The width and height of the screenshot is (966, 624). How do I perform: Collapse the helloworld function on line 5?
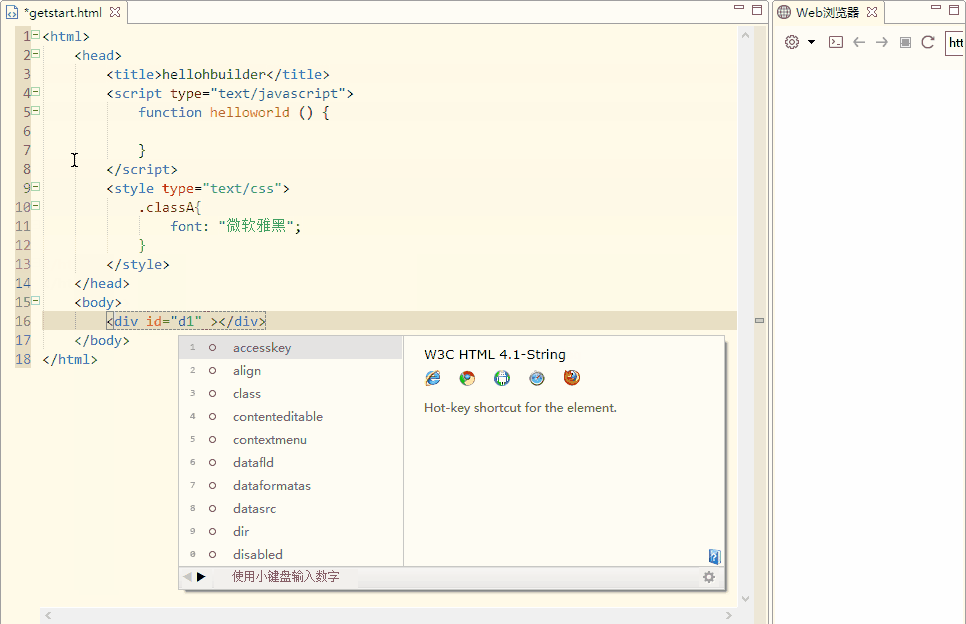tap(36, 111)
